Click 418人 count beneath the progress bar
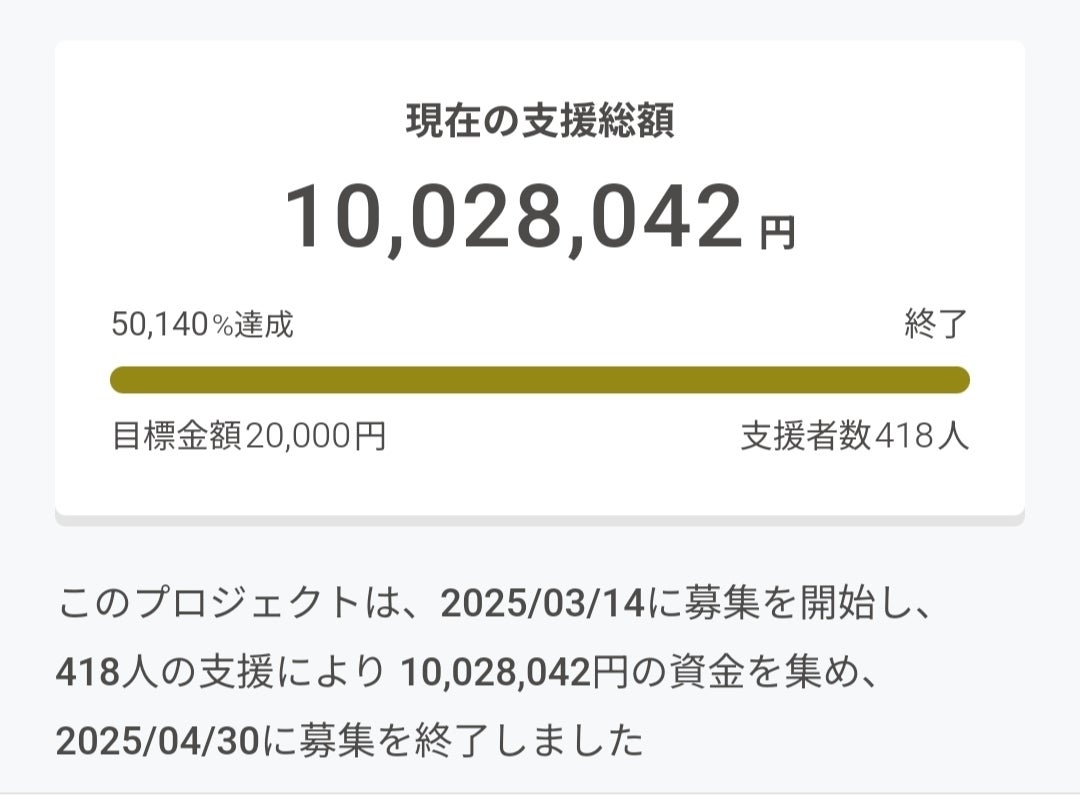The height and width of the screenshot is (799, 1080). tap(921, 437)
